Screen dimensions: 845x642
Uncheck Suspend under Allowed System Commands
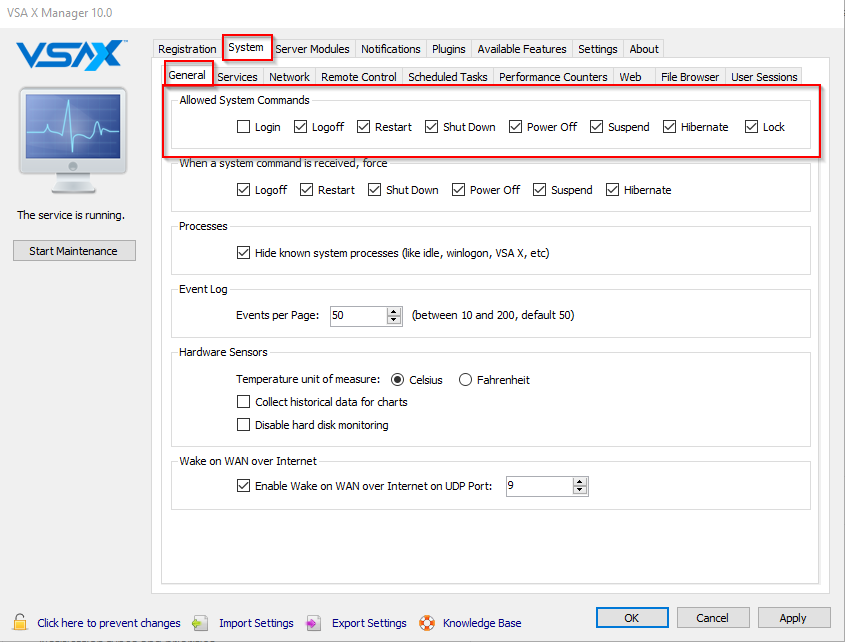[x=597, y=127]
